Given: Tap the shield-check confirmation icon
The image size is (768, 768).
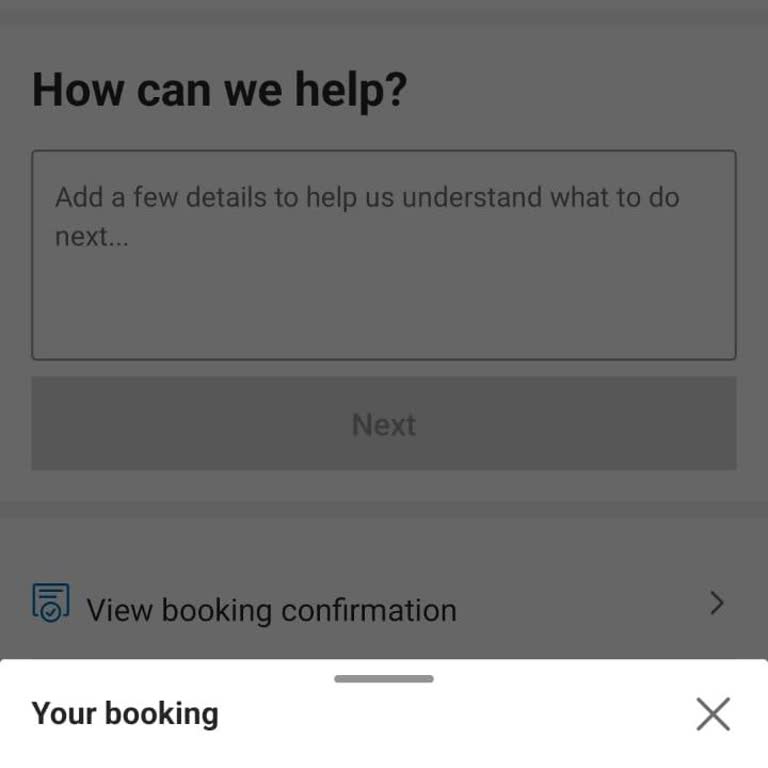Looking at the screenshot, I should tap(51, 603).
